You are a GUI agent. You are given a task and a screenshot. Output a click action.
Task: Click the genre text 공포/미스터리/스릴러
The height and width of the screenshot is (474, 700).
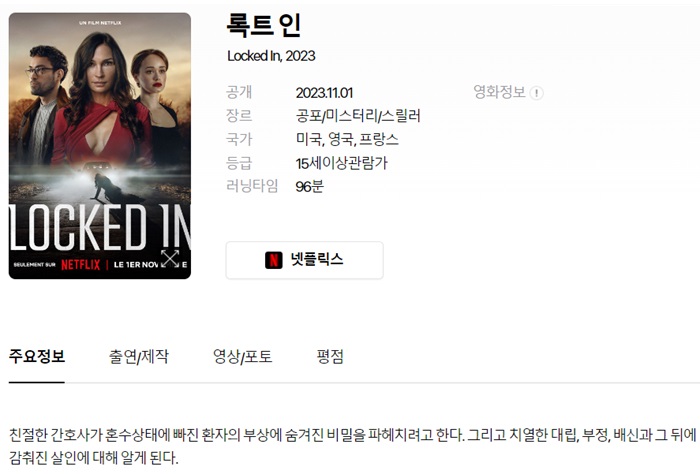pos(358,116)
